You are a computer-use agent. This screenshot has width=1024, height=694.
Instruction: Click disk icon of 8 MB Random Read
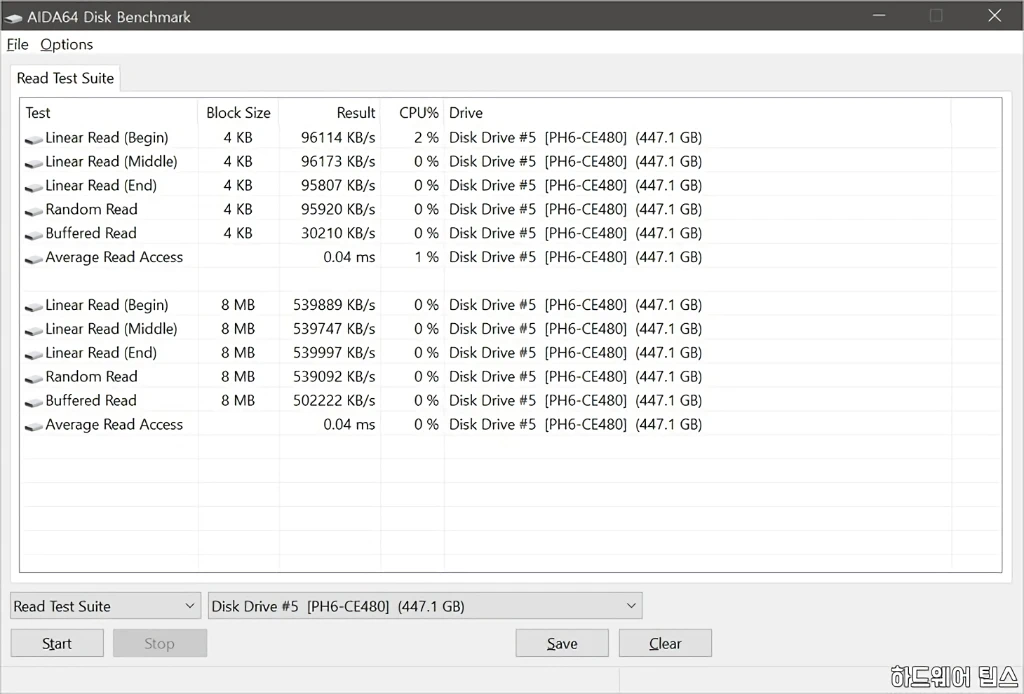34,379
